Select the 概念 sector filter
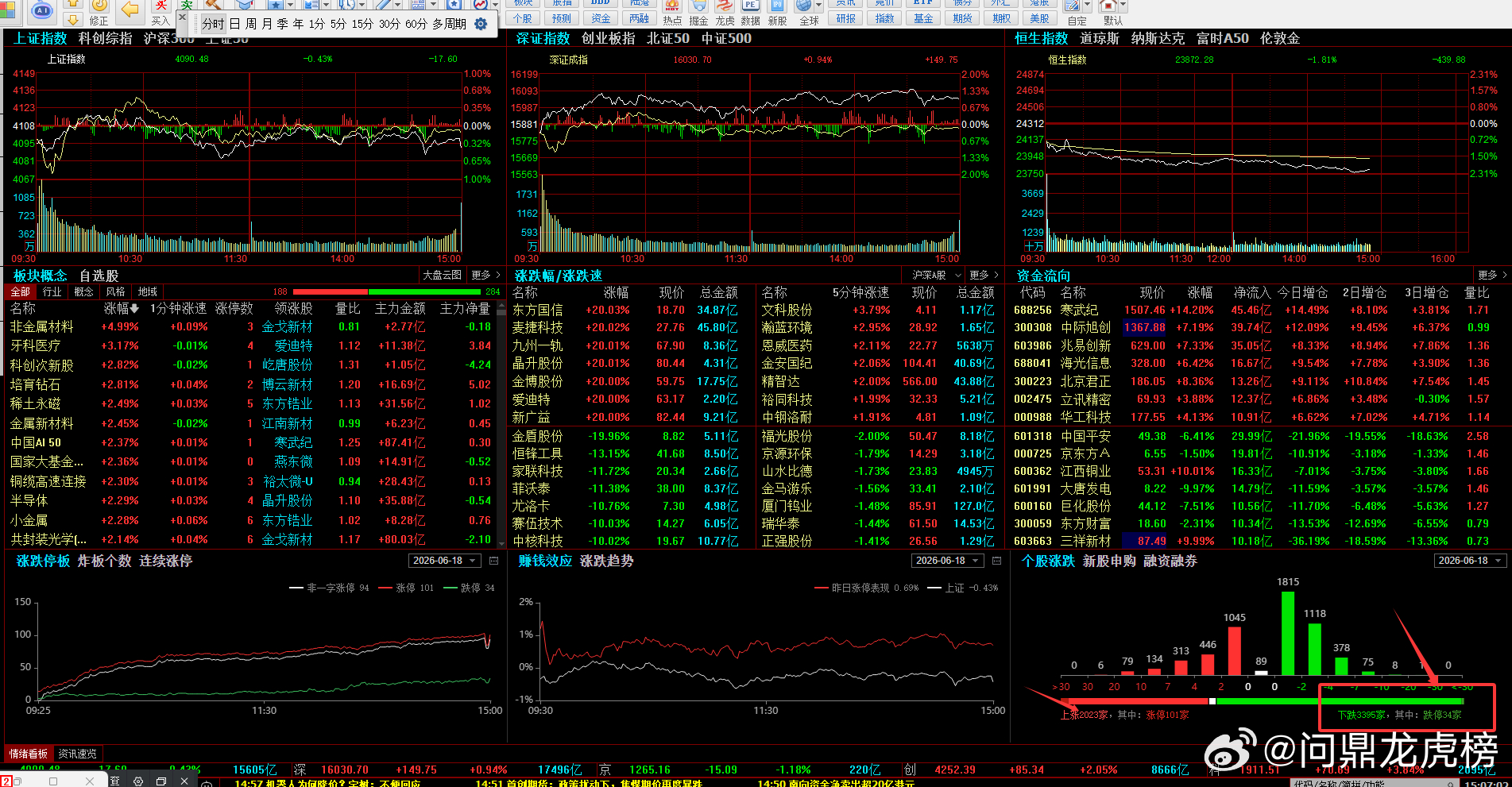The image size is (1512, 787). tap(83, 292)
